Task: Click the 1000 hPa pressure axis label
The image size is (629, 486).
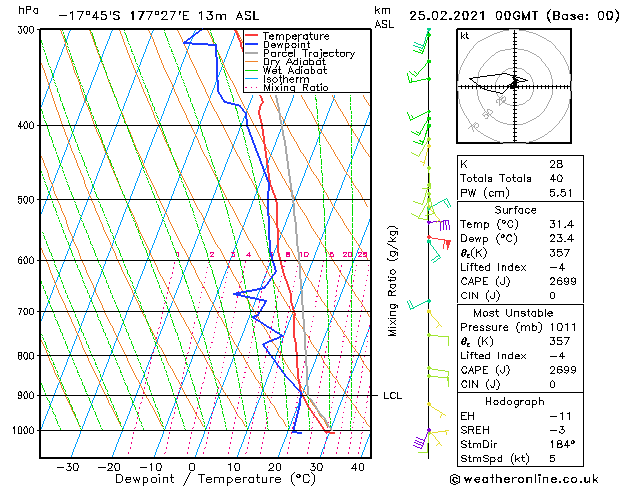Action: (x=26, y=430)
